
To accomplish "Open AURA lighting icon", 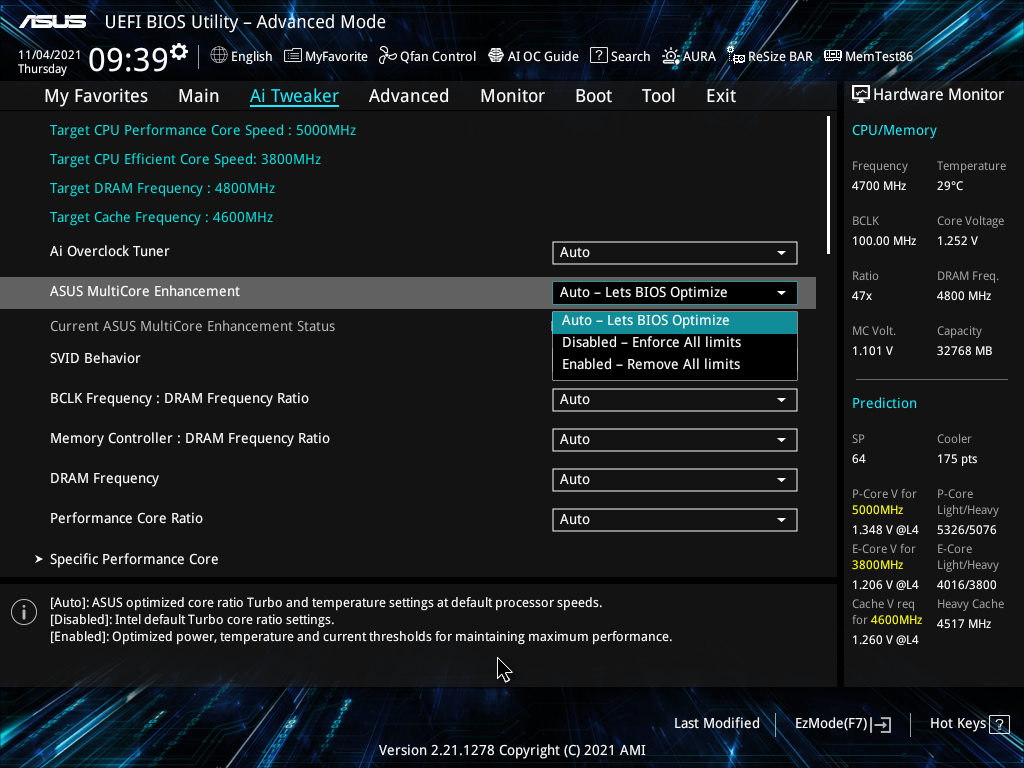I will 671,56.
